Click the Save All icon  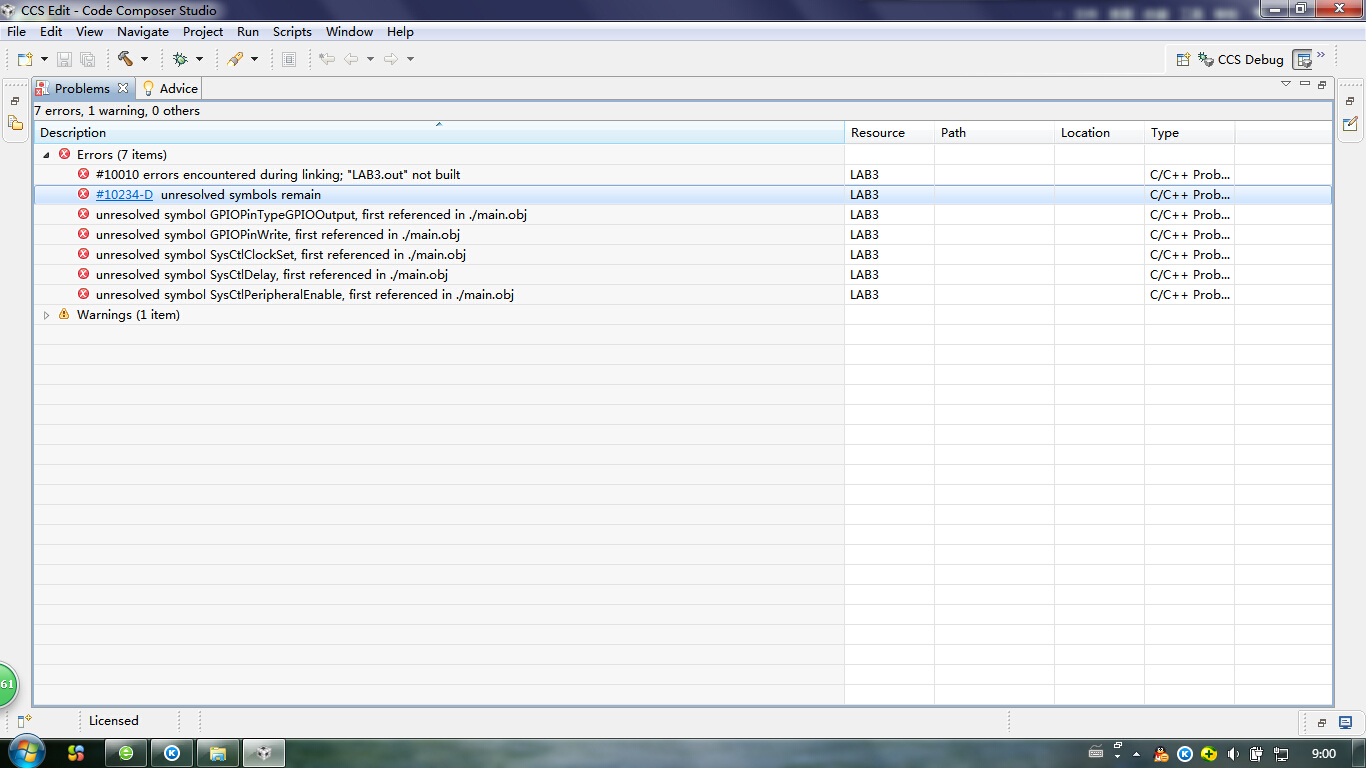point(88,60)
